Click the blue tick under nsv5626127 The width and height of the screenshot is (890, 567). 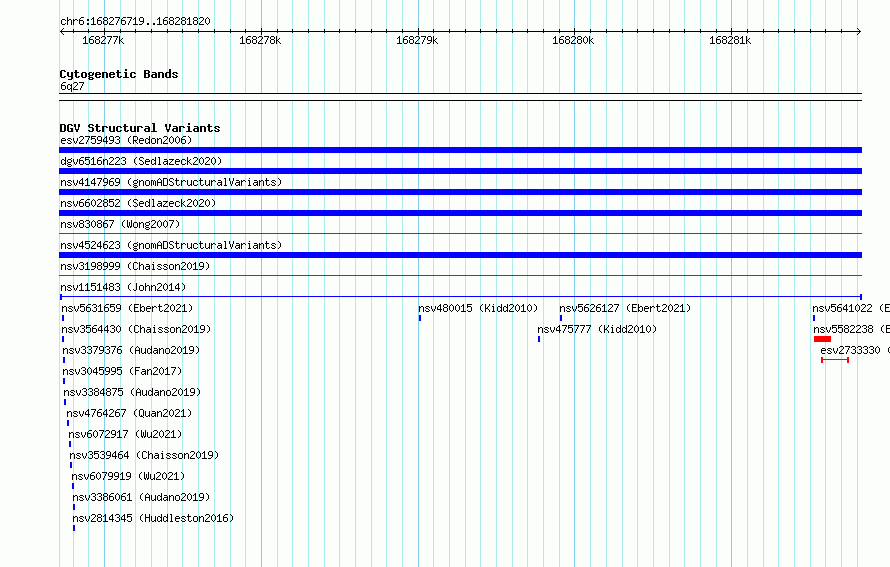tap(561, 318)
